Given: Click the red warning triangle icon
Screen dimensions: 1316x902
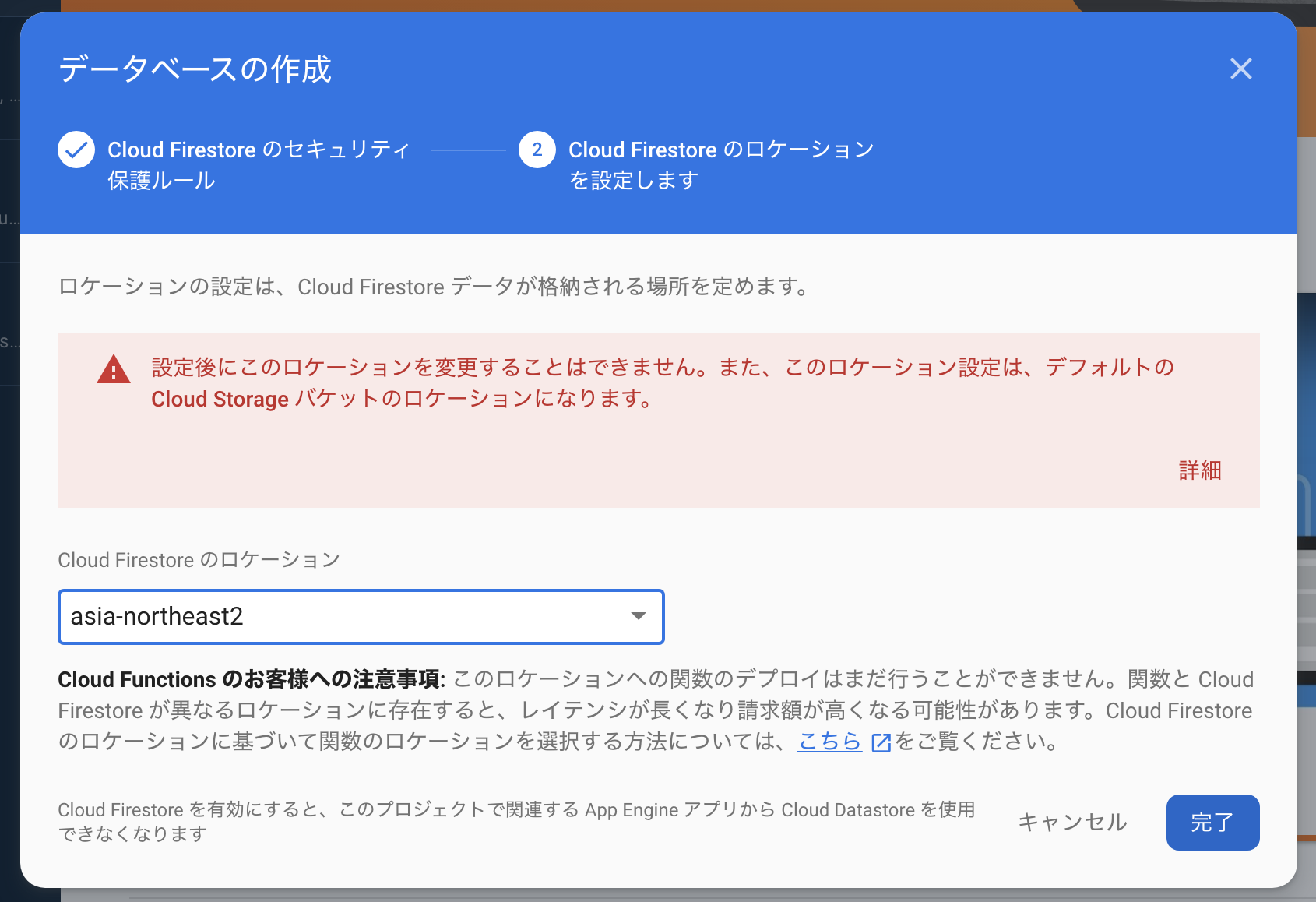Looking at the screenshot, I should tap(114, 369).
